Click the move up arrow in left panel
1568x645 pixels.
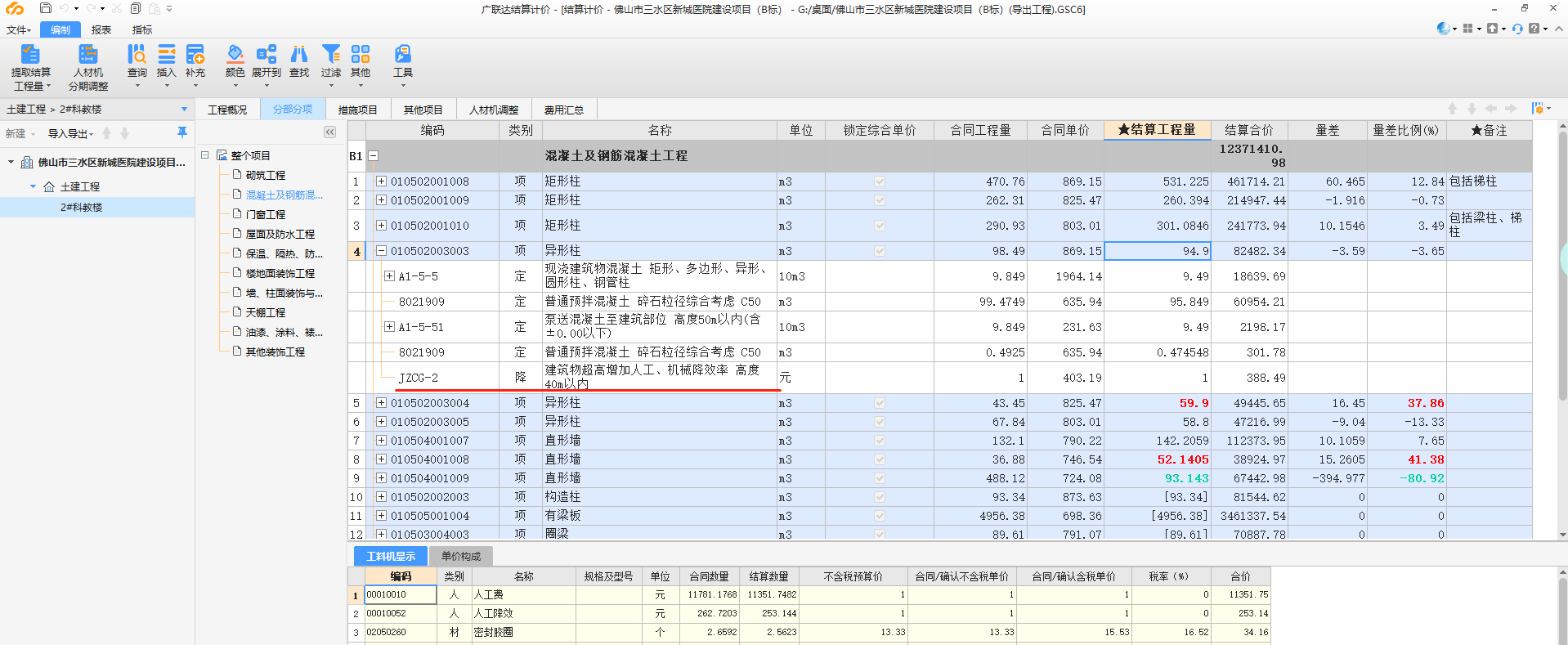[107, 133]
